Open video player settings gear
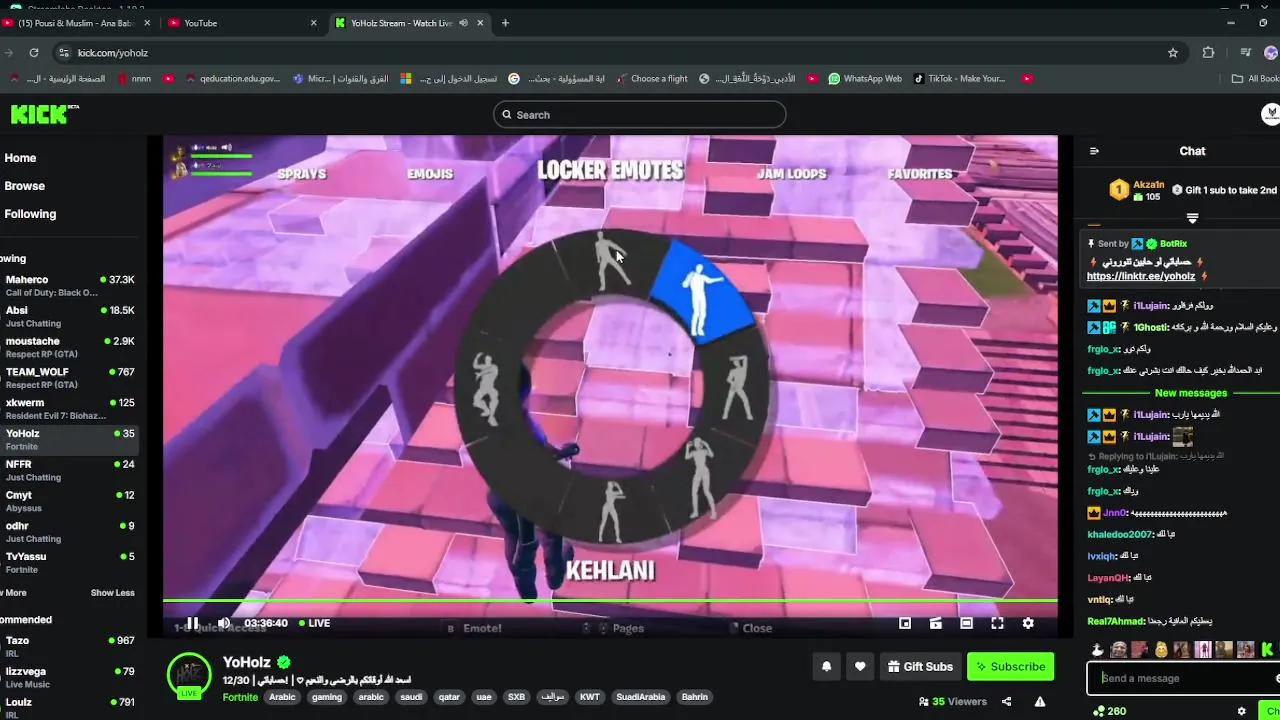This screenshot has width=1280, height=720. (1028, 623)
